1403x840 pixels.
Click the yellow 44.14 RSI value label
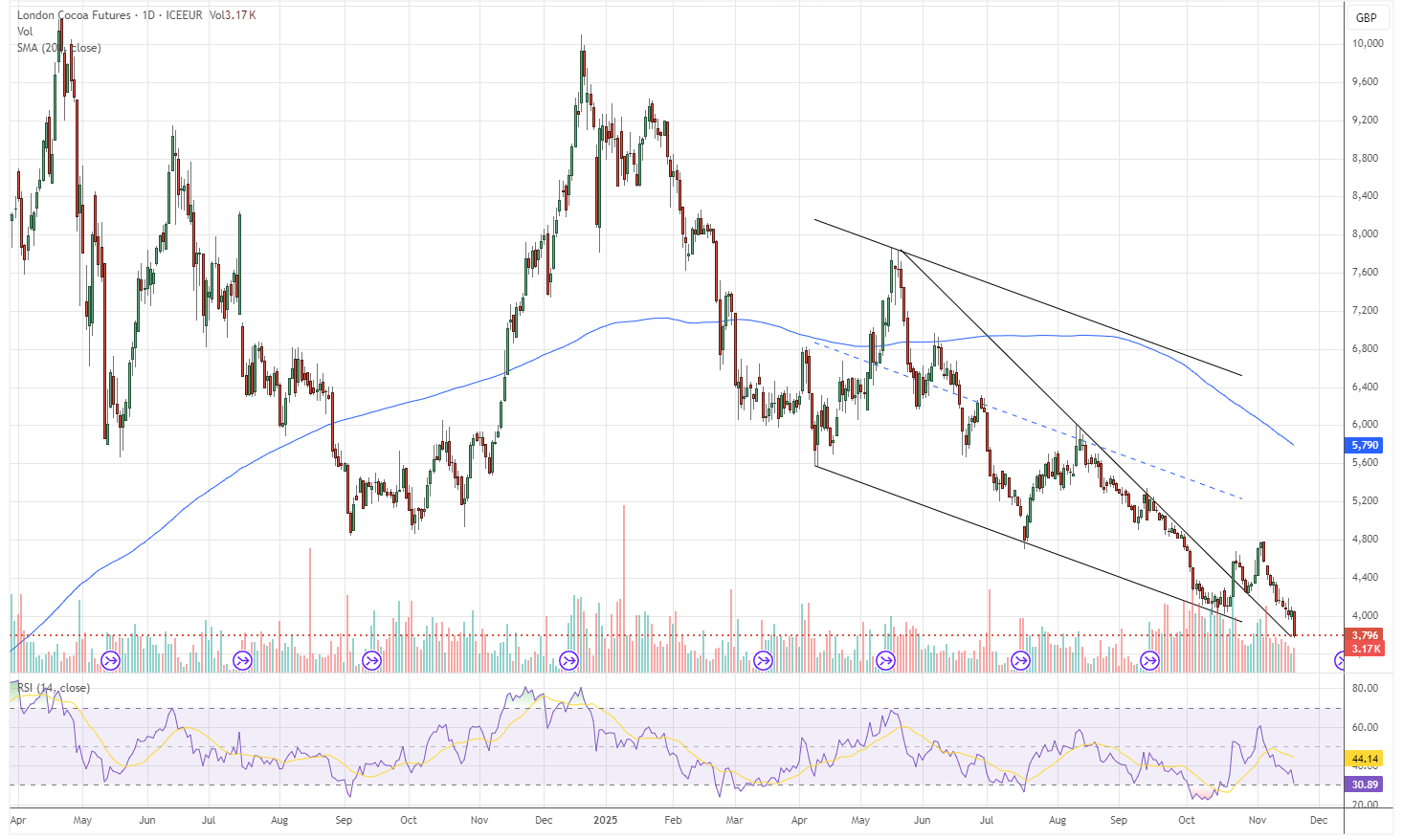pyautogui.click(x=1363, y=758)
